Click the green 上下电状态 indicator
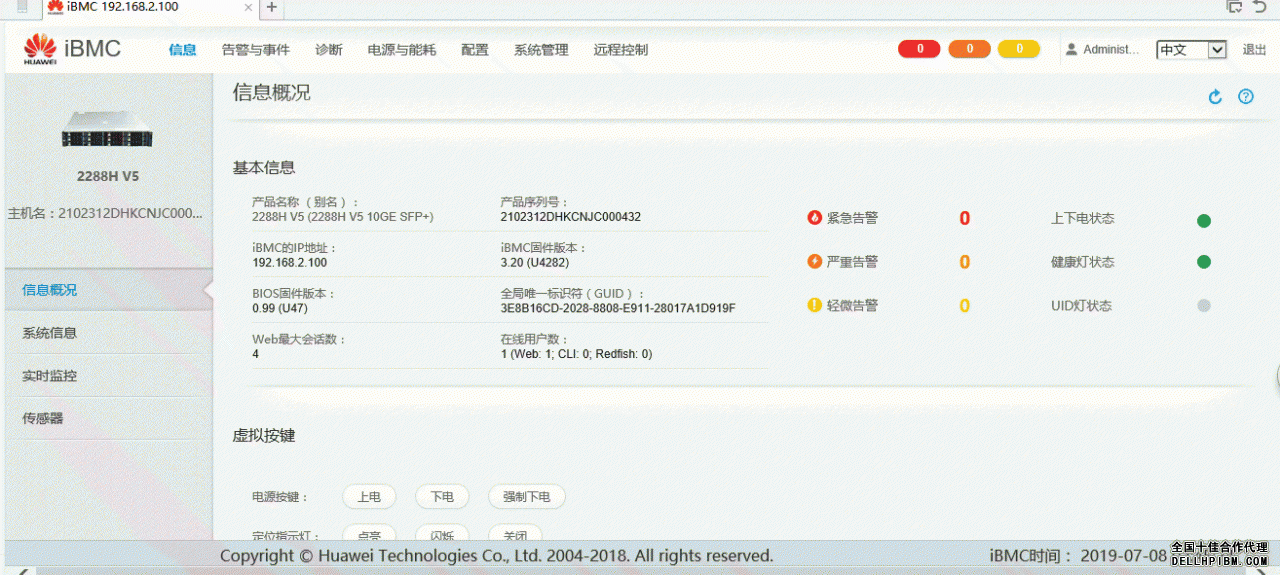The image size is (1280, 575). (x=1204, y=220)
